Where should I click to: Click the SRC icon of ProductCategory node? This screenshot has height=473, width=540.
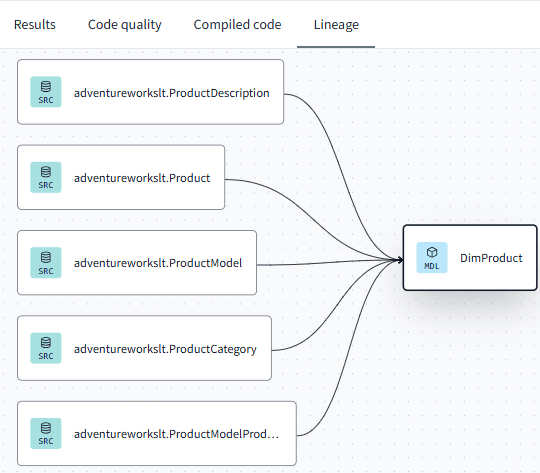46,348
